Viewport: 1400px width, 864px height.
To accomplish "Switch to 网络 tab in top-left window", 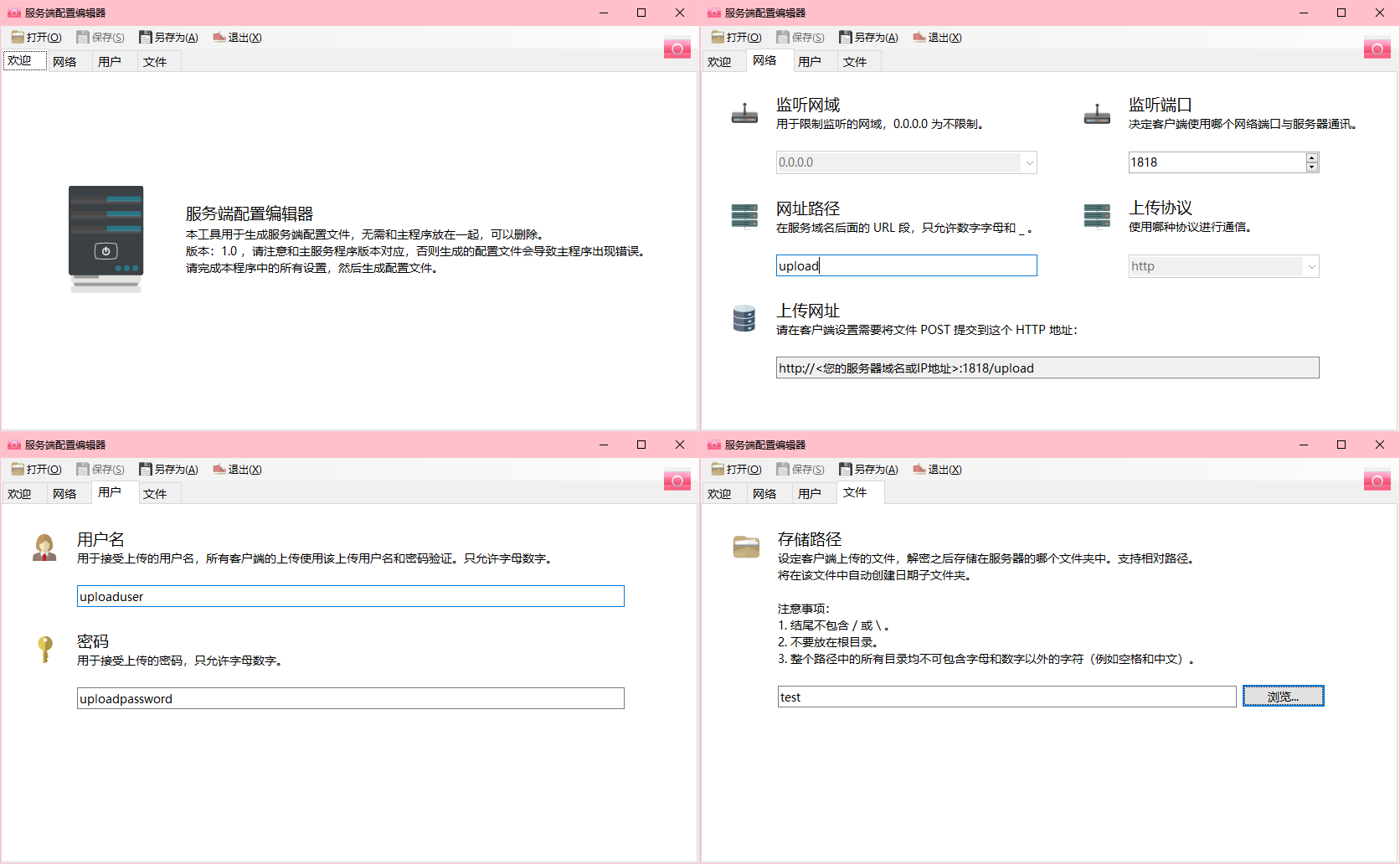I will coord(69,62).
